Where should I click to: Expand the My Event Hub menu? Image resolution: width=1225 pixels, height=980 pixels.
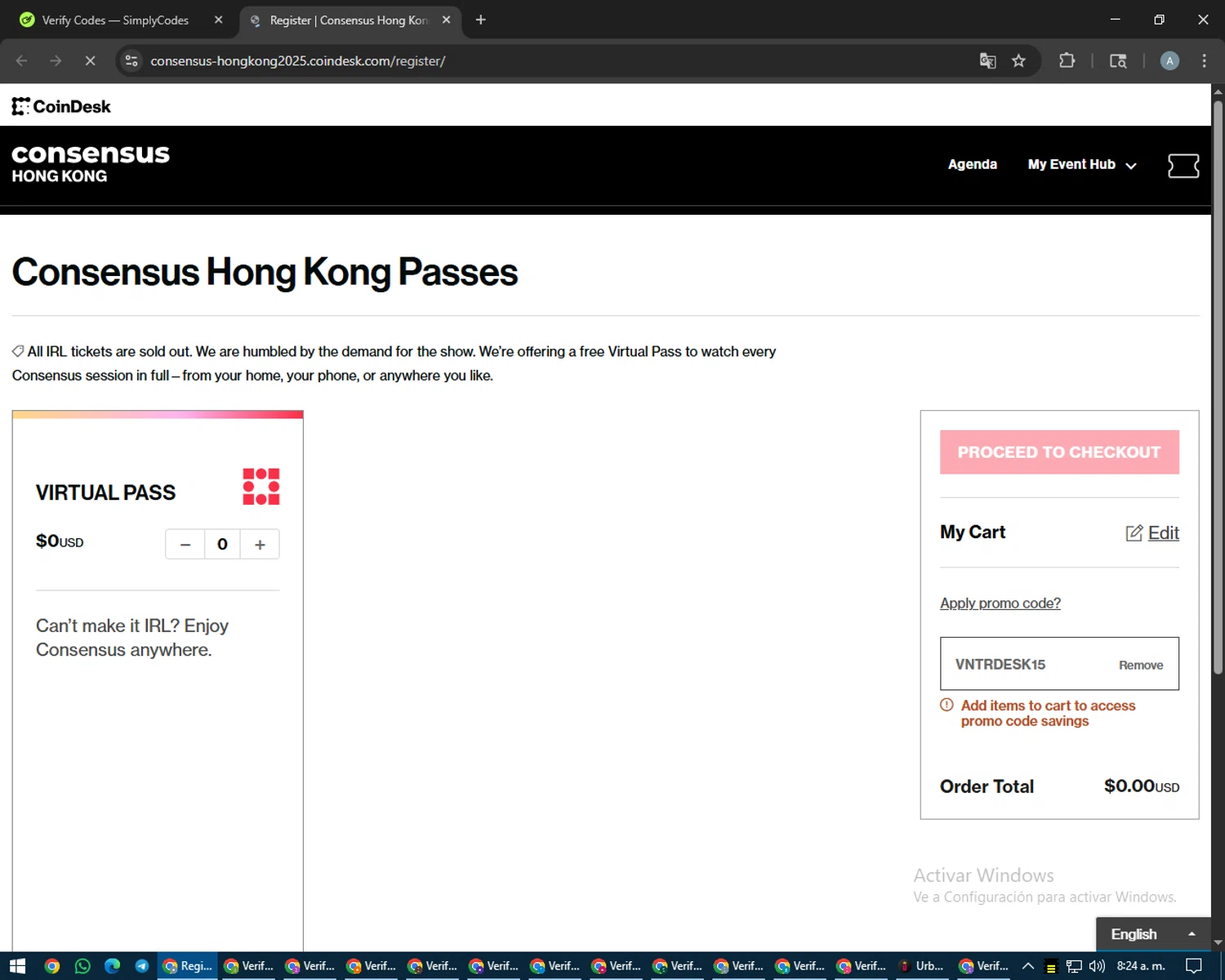(x=1082, y=165)
